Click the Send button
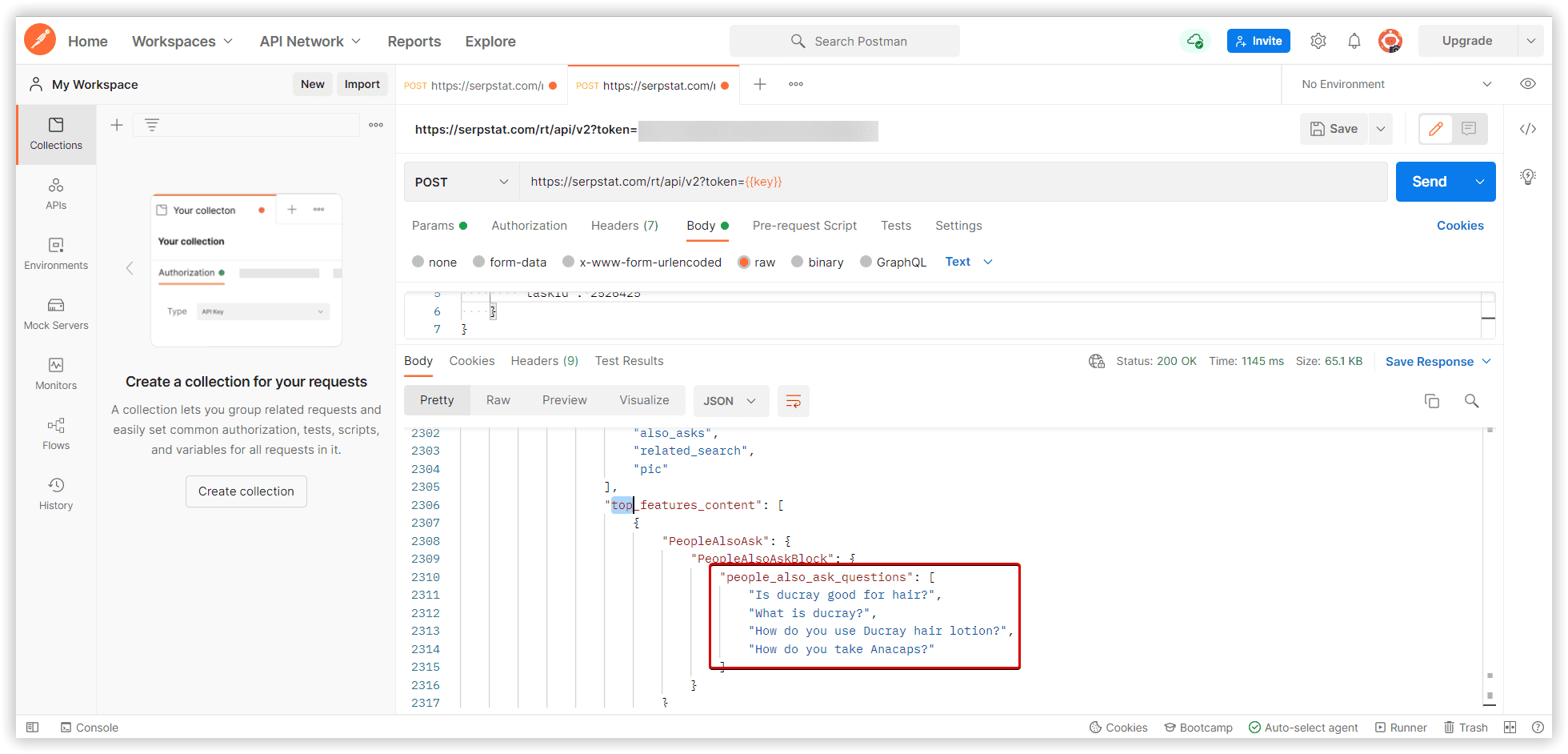This screenshot has width=1568, height=754. (x=1430, y=182)
